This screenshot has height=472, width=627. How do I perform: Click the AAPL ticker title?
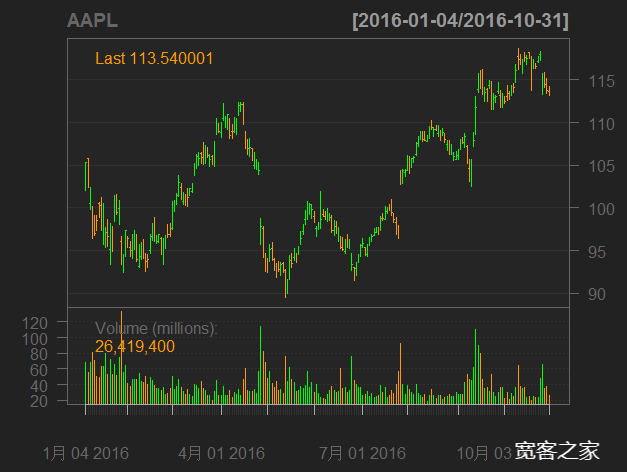click(x=92, y=21)
